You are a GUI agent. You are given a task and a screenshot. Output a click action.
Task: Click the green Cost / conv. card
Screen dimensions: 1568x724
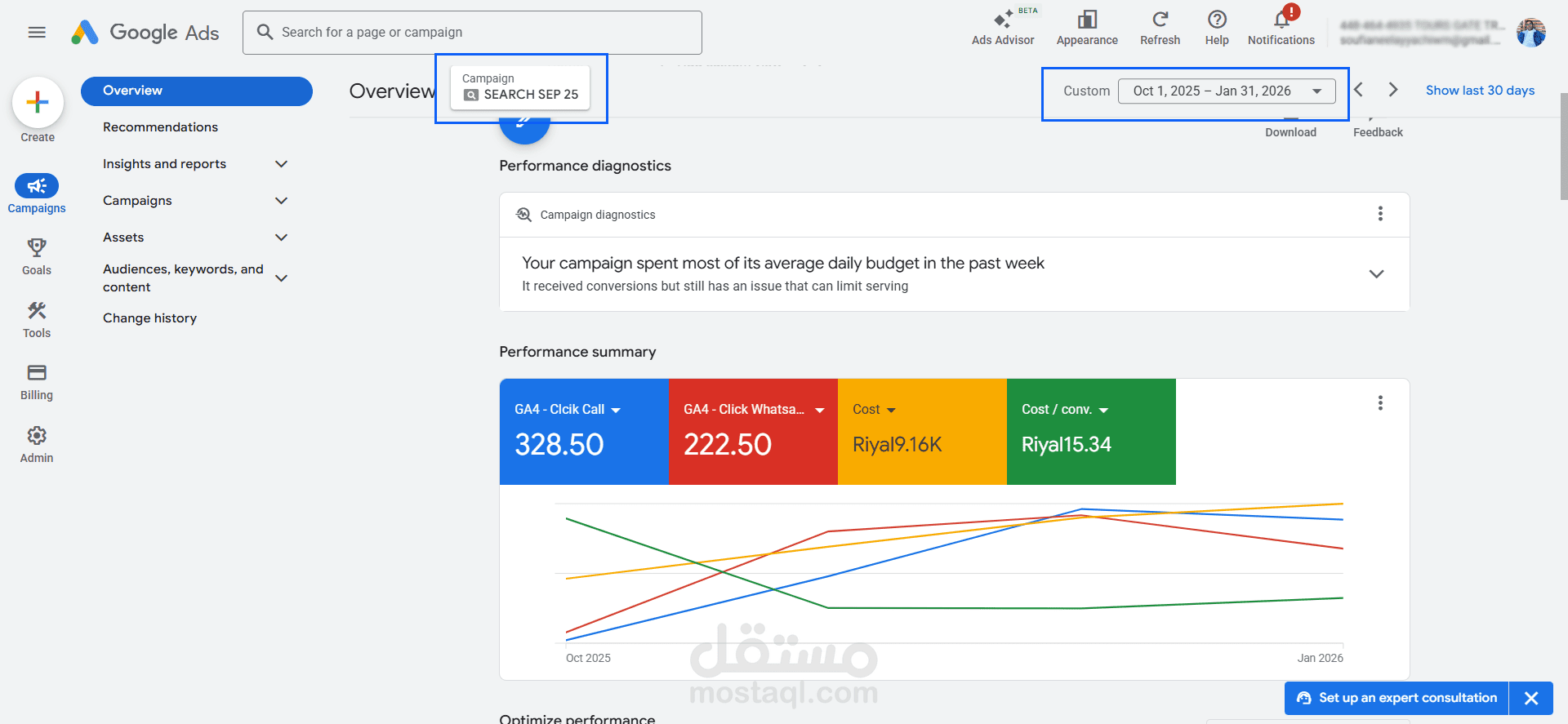tap(1091, 432)
